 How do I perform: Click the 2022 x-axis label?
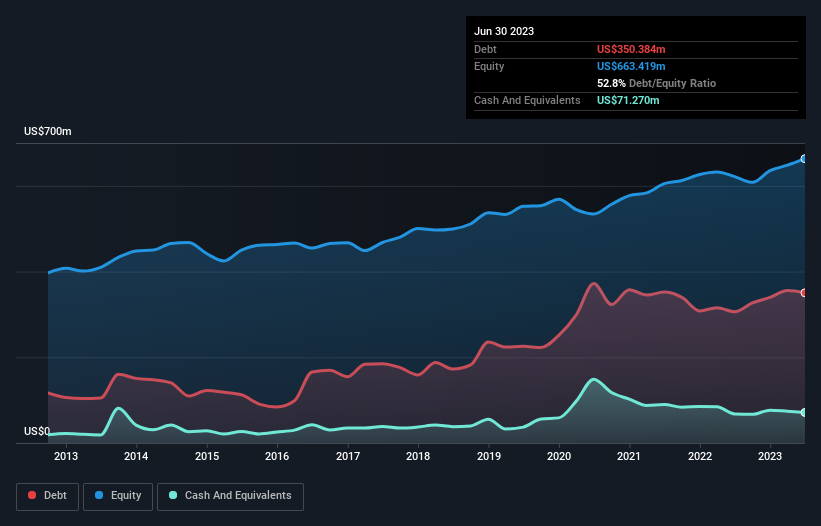[700, 456]
